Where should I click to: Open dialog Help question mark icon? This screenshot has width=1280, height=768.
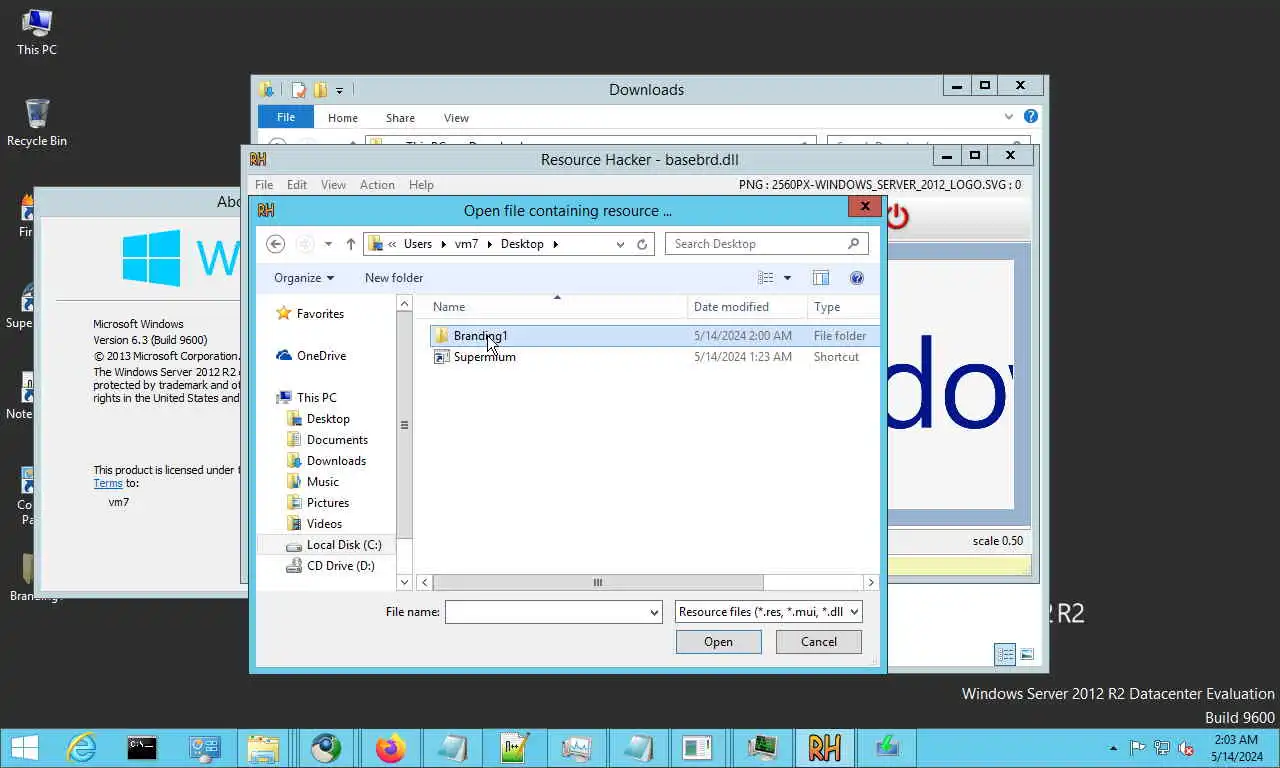(857, 278)
